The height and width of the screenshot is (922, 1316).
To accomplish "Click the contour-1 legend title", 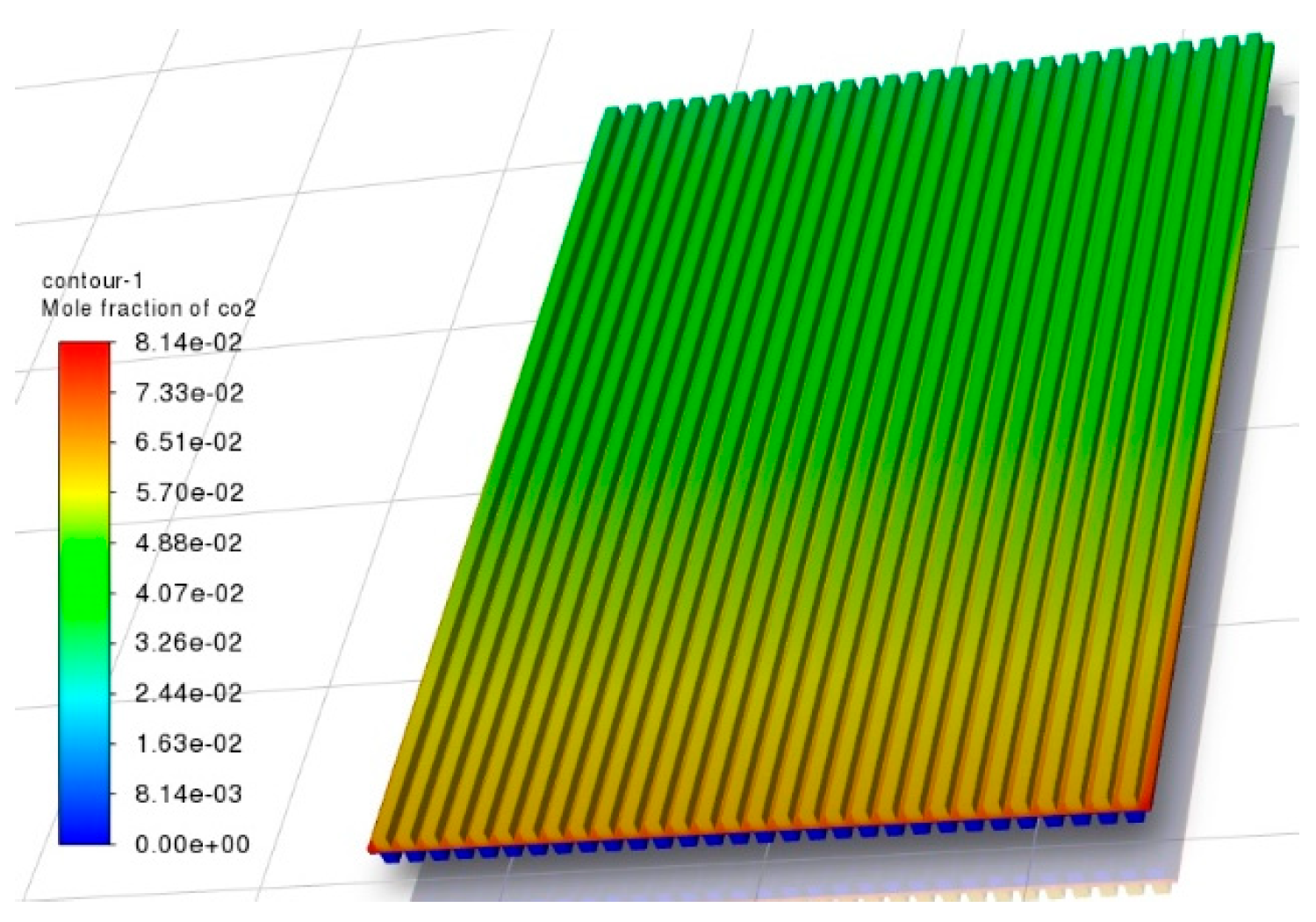I will pyautogui.click(x=92, y=281).
